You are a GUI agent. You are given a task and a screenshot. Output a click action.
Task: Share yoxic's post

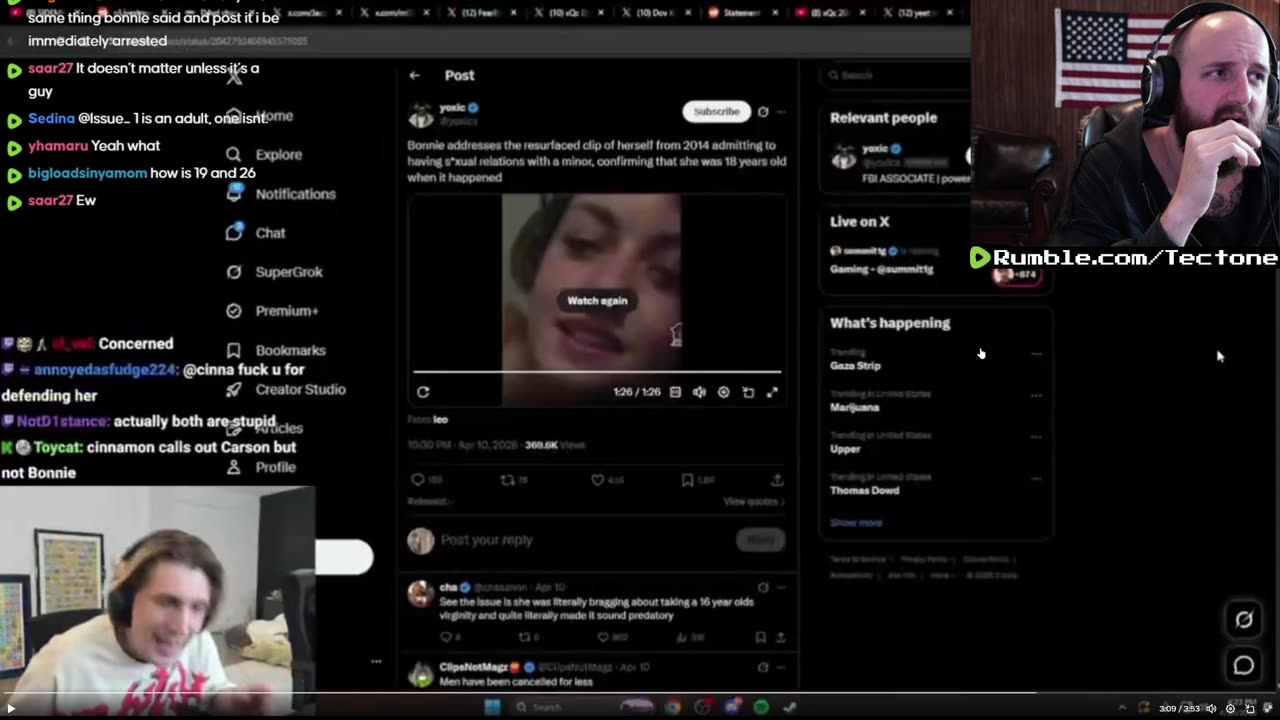pyautogui.click(x=776, y=480)
